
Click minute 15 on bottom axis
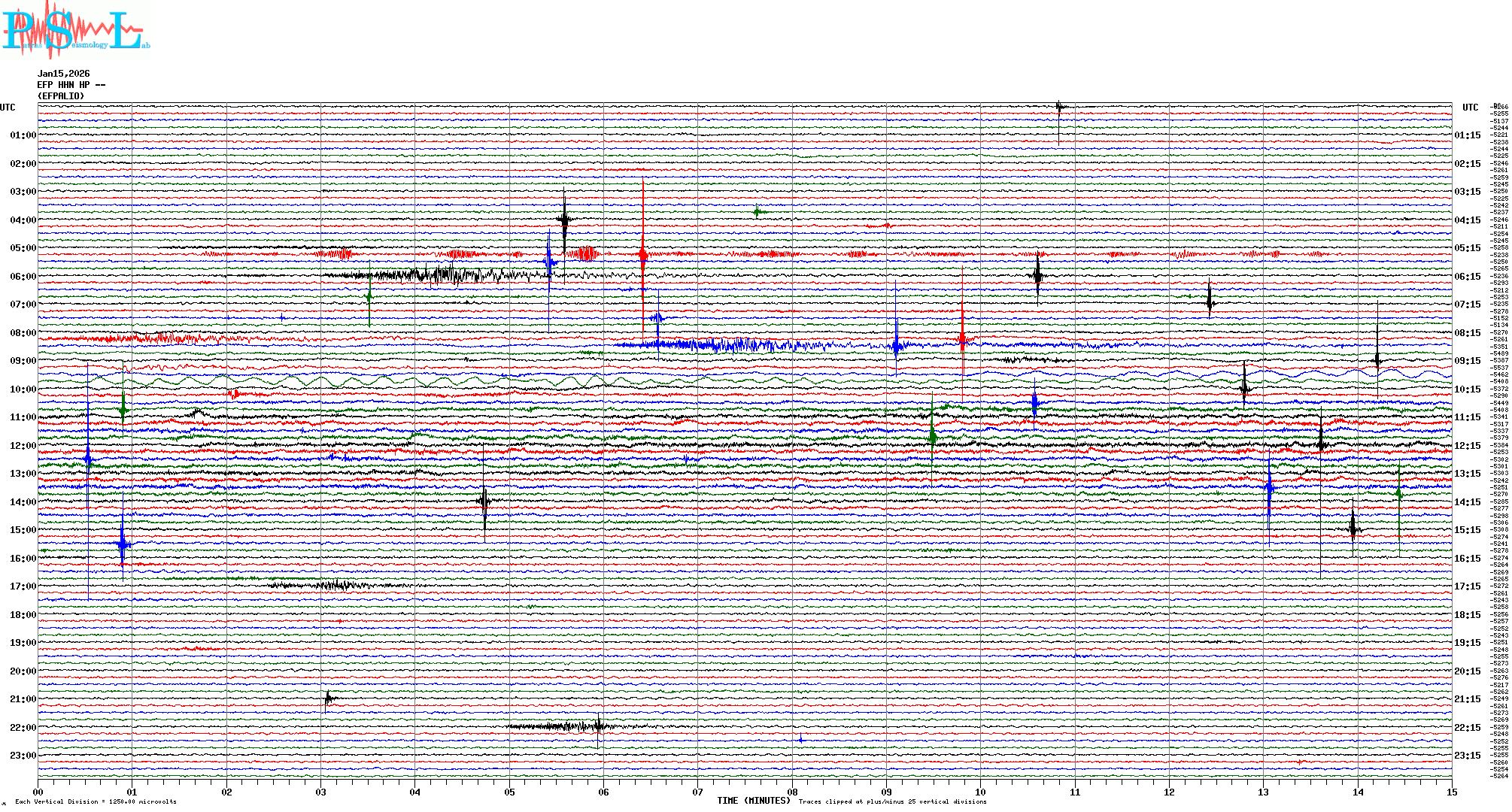1452,792
